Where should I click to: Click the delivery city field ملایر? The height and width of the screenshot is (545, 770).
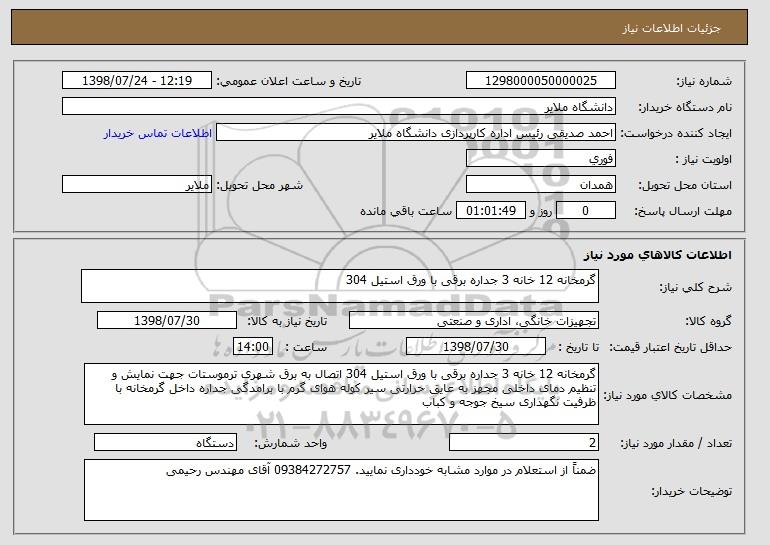137,185
